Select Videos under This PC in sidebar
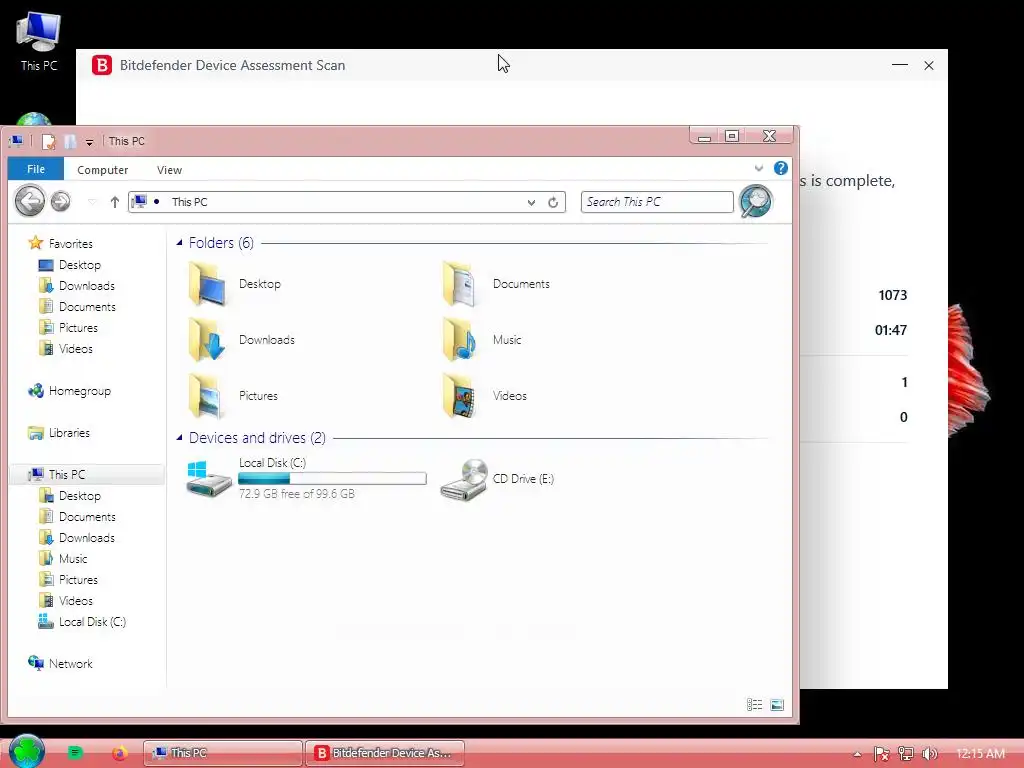This screenshot has height=768, width=1024. point(76,601)
